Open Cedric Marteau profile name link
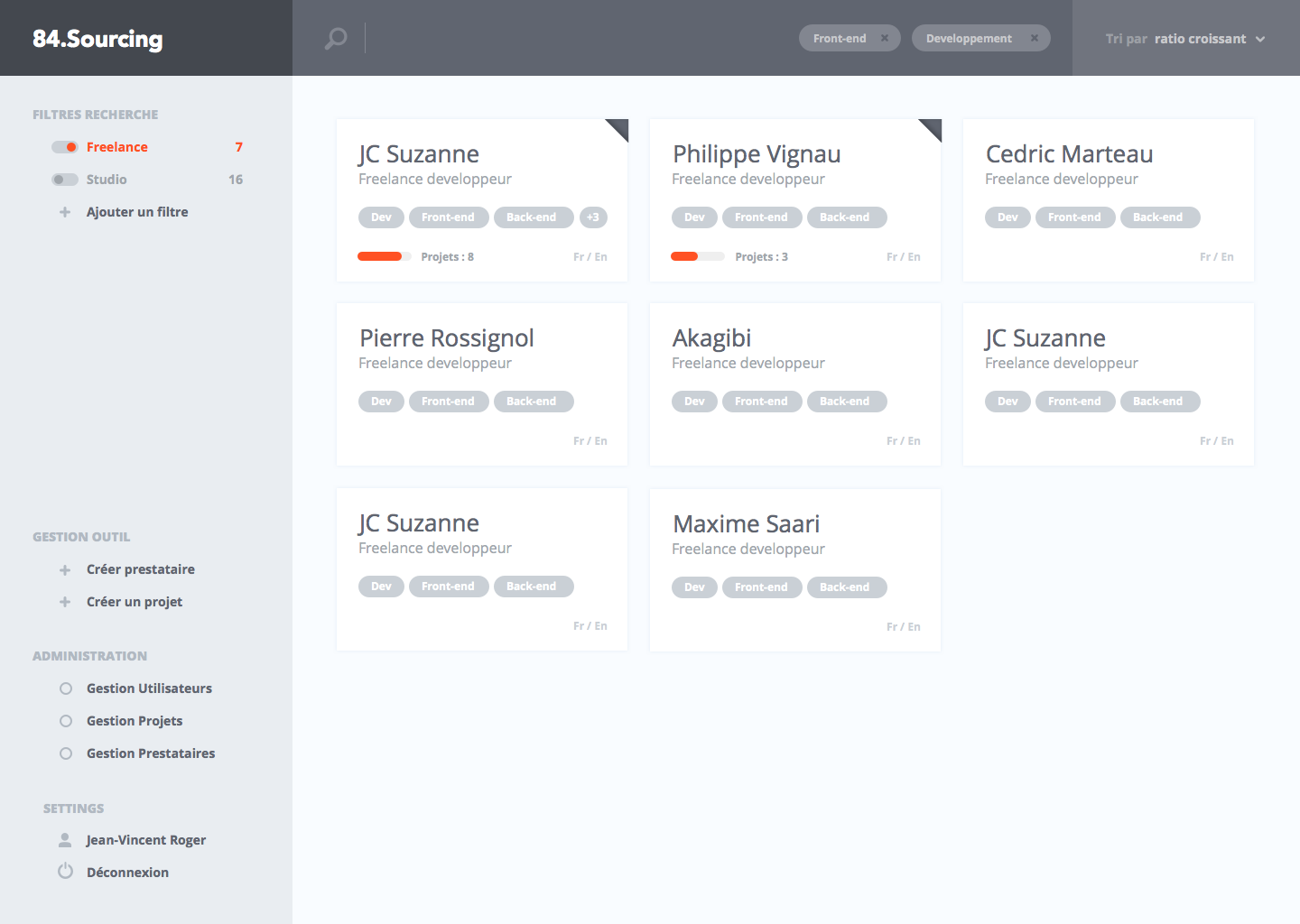 (x=1069, y=154)
